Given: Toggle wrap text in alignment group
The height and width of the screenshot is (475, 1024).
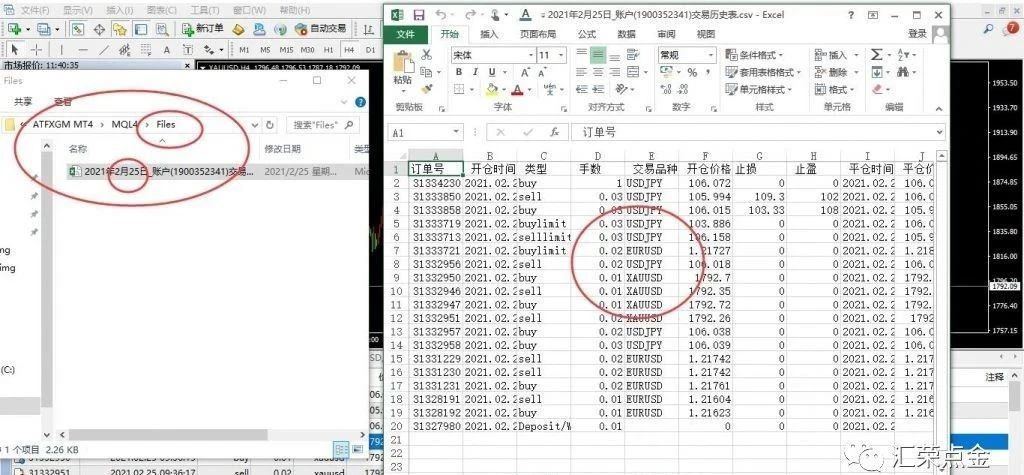Looking at the screenshot, I should click(631, 55).
